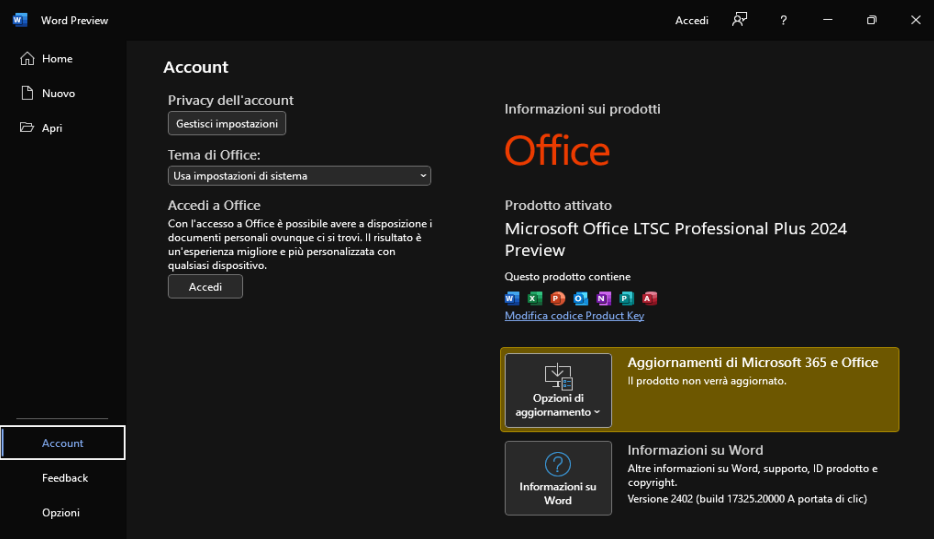Click the Home house icon in sidebar
Image resolution: width=934 pixels, height=539 pixels.
click(27, 58)
